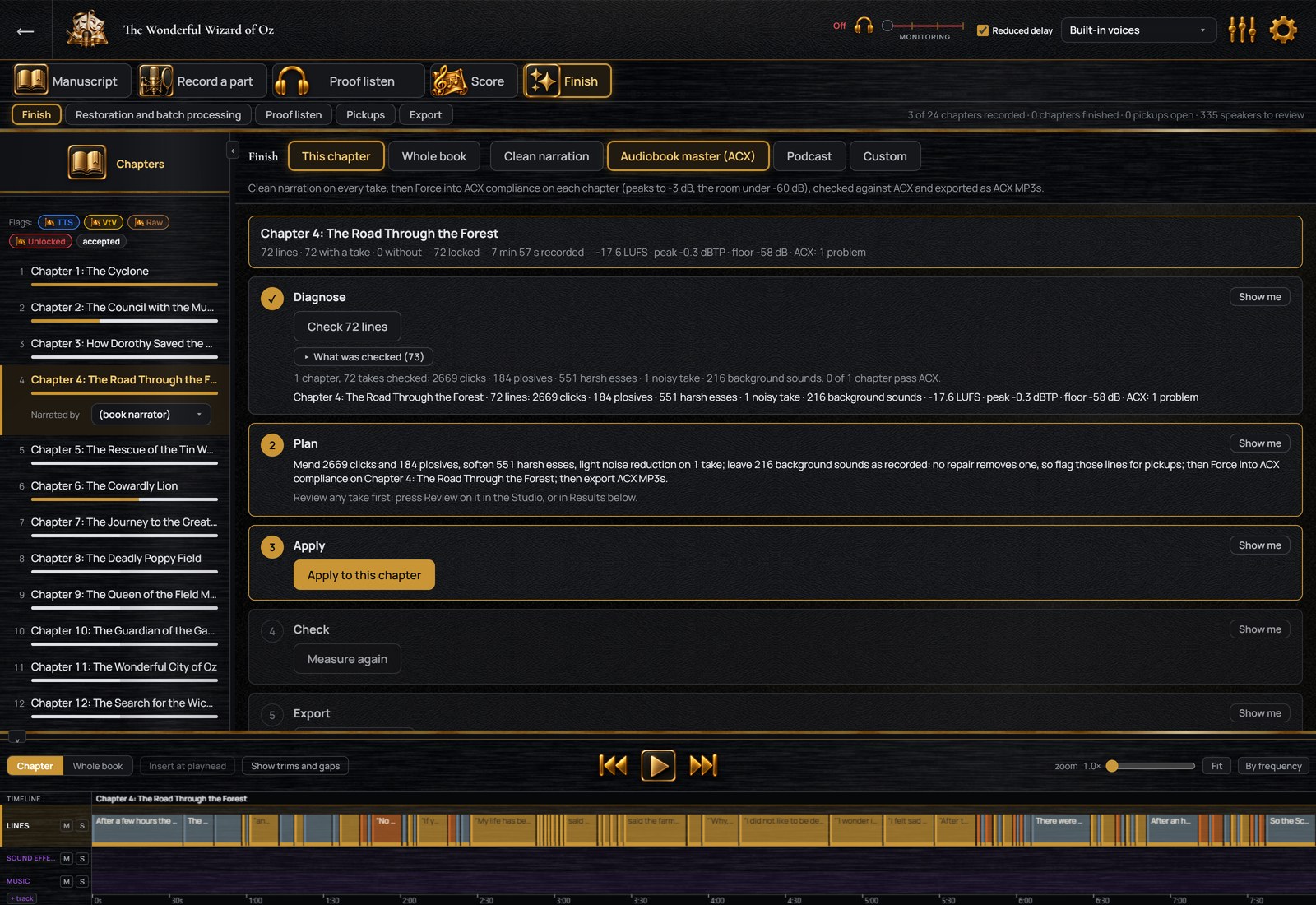Mute the Lines track
The height and width of the screenshot is (905, 1316).
[67, 825]
